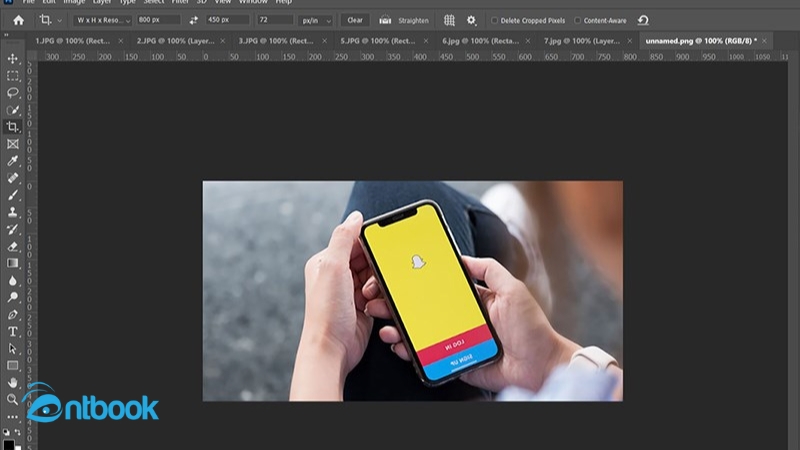Close the 2.JPG tab

[222, 41]
